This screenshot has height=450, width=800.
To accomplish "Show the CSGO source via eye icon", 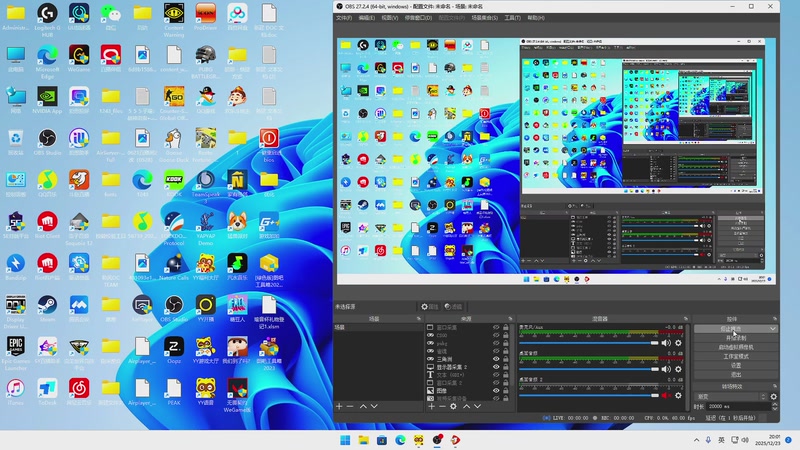I will 496,335.
